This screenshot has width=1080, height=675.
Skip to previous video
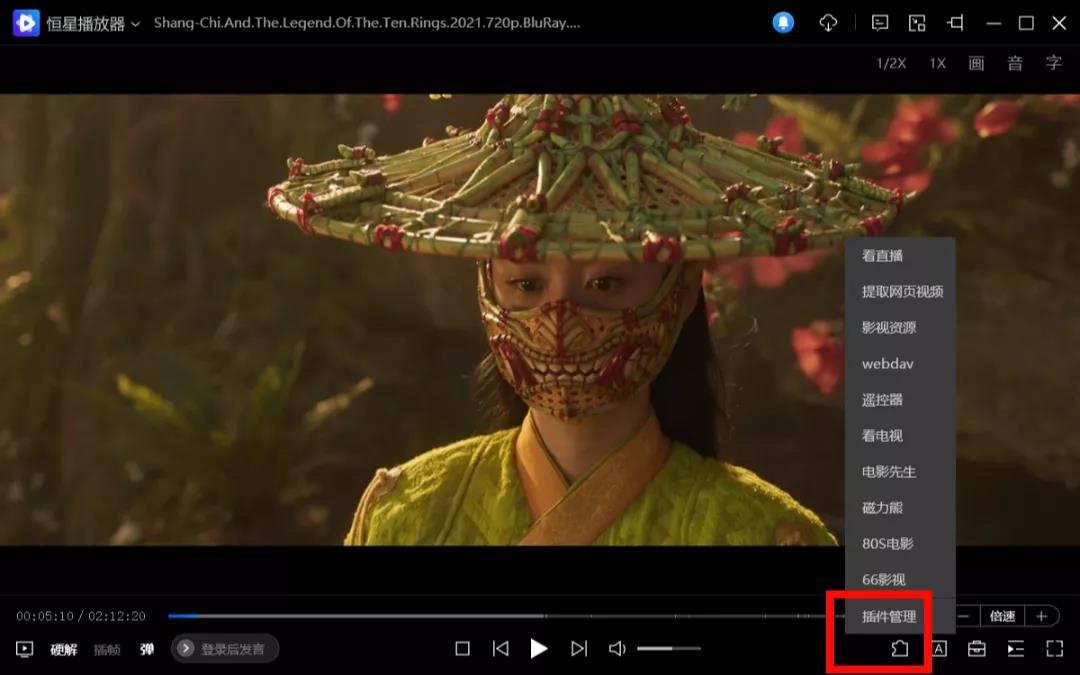click(501, 649)
